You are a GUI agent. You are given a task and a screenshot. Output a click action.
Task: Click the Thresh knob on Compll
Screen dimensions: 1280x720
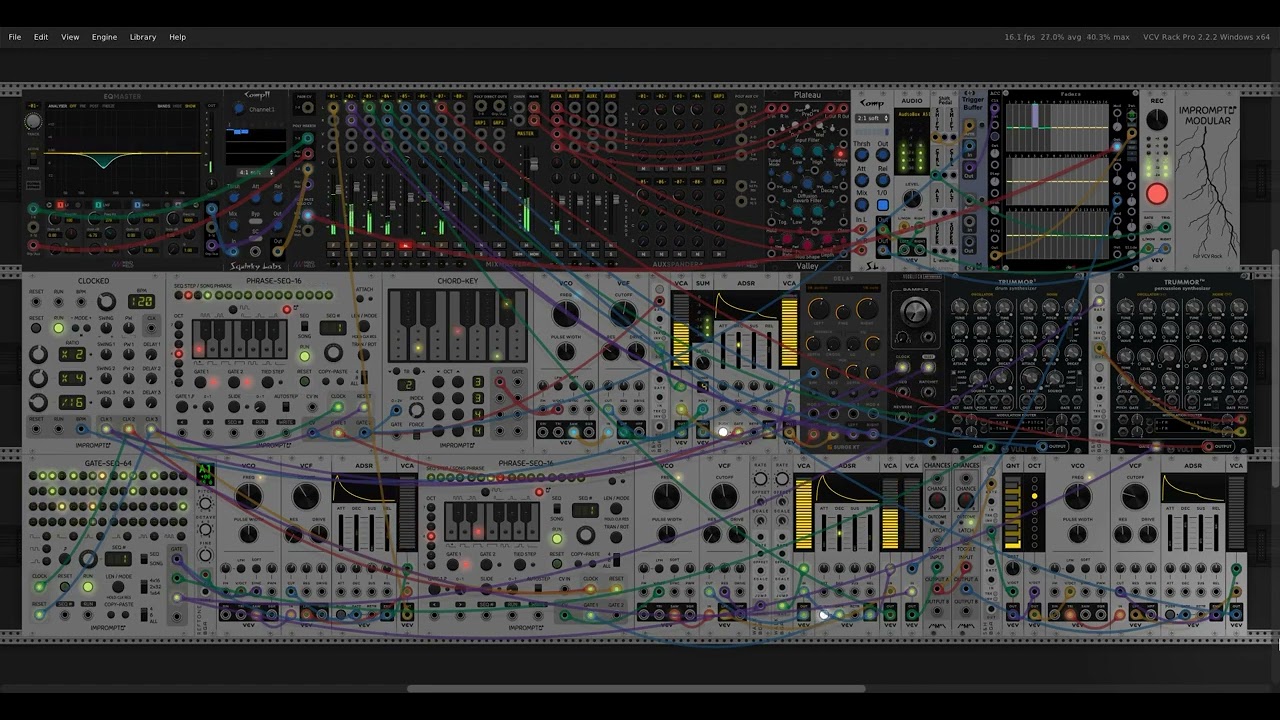(234, 197)
